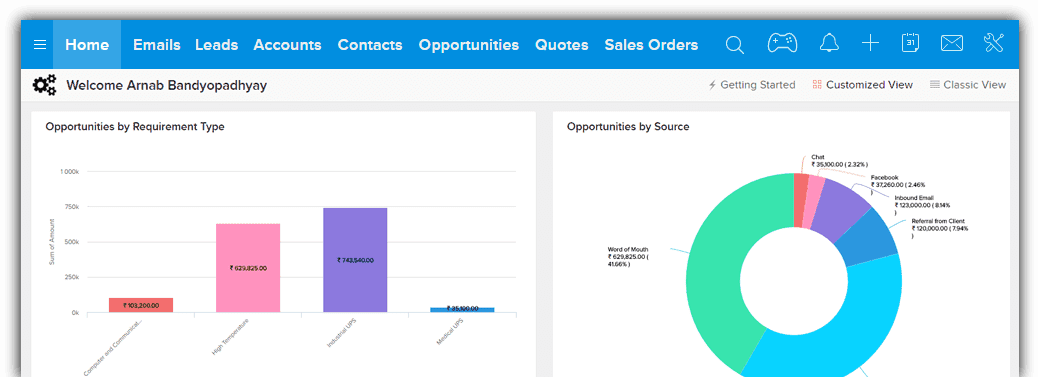Open the Opportunities tab
The image size is (1038, 377).
click(469, 45)
